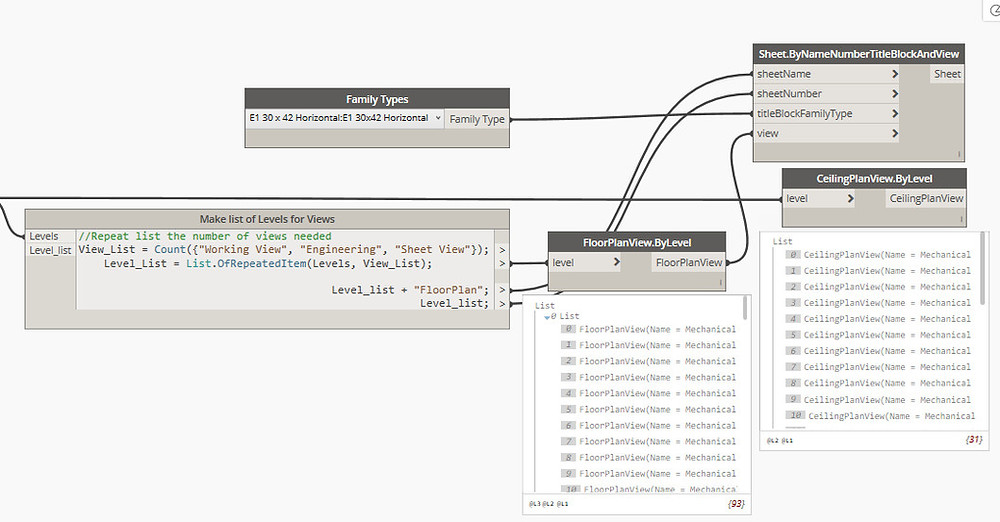The width and height of the screenshot is (1000, 522).
Task: Select CeilingPlanView preview item index 5
Action: pyautogui.click(x=878, y=334)
